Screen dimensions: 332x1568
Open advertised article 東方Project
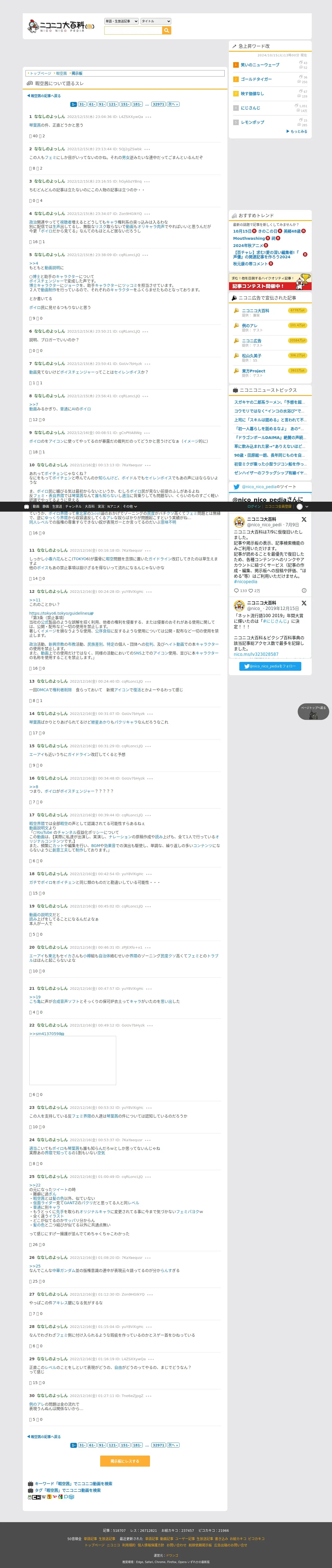pos(253,371)
